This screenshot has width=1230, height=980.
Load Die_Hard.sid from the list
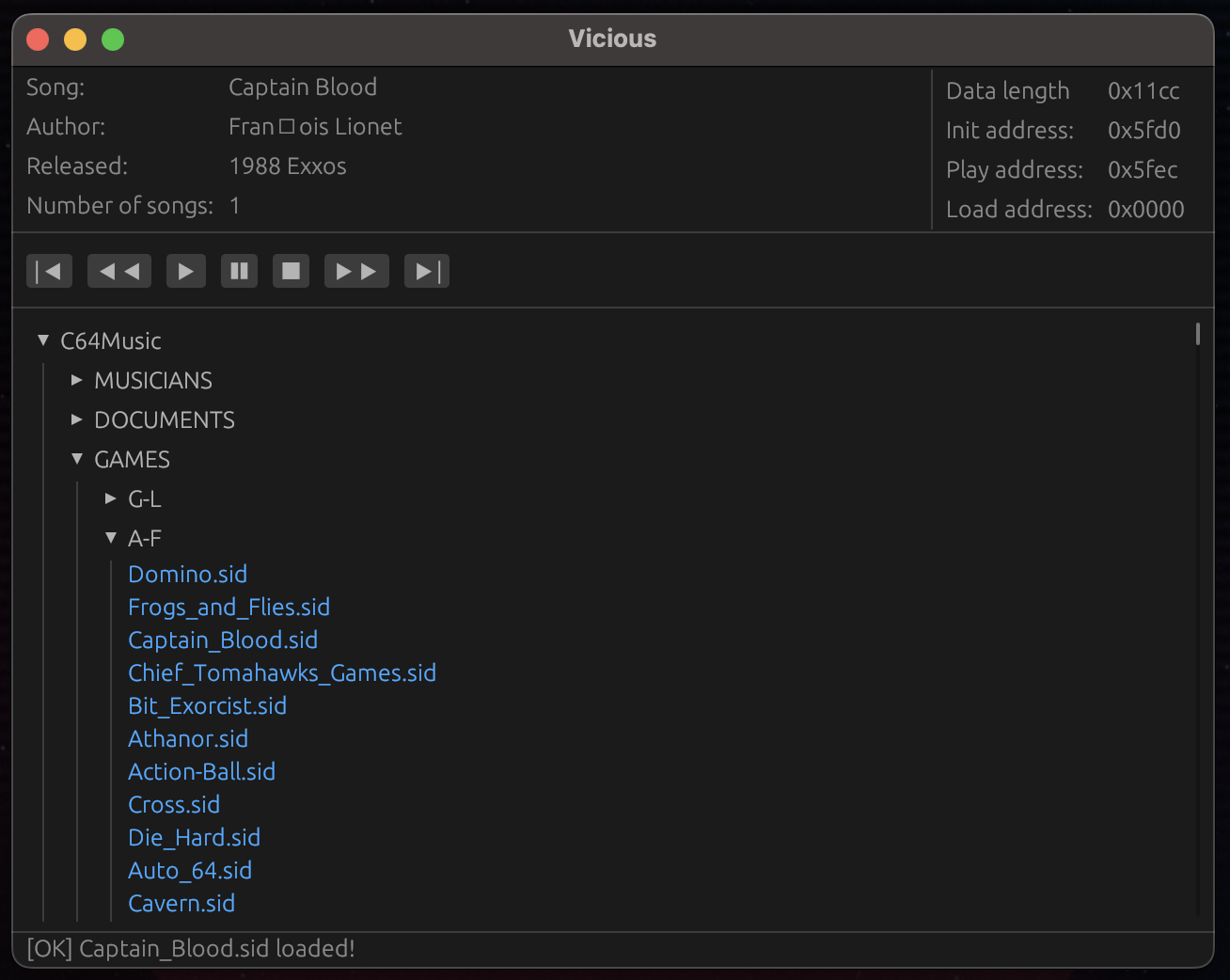click(194, 837)
